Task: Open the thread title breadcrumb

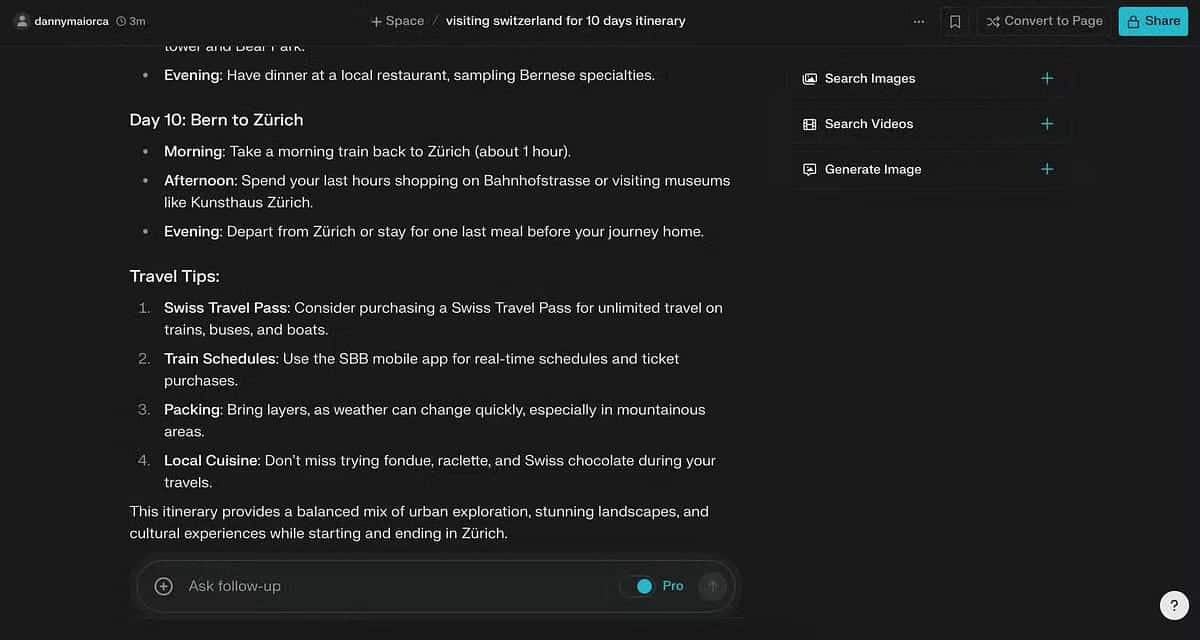Action: click(565, 21)
